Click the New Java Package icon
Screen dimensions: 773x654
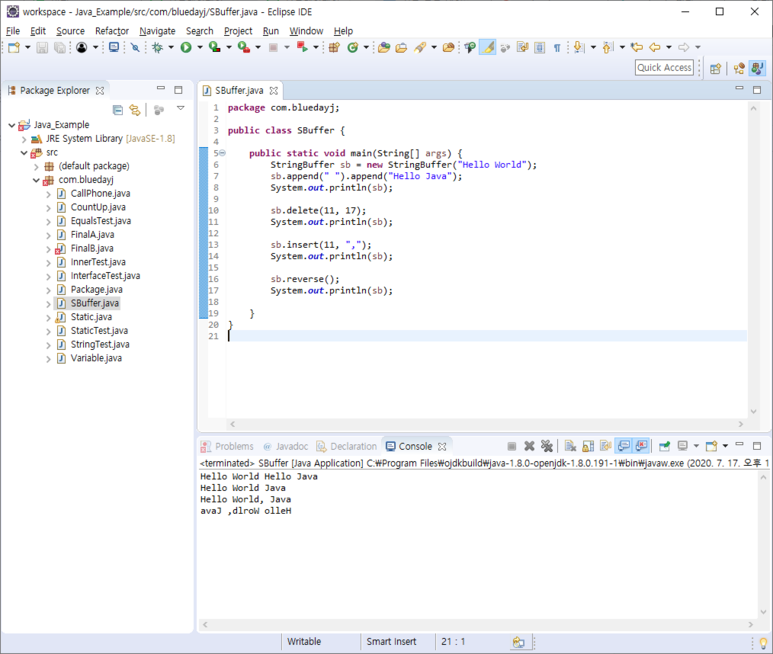point(334,47)
